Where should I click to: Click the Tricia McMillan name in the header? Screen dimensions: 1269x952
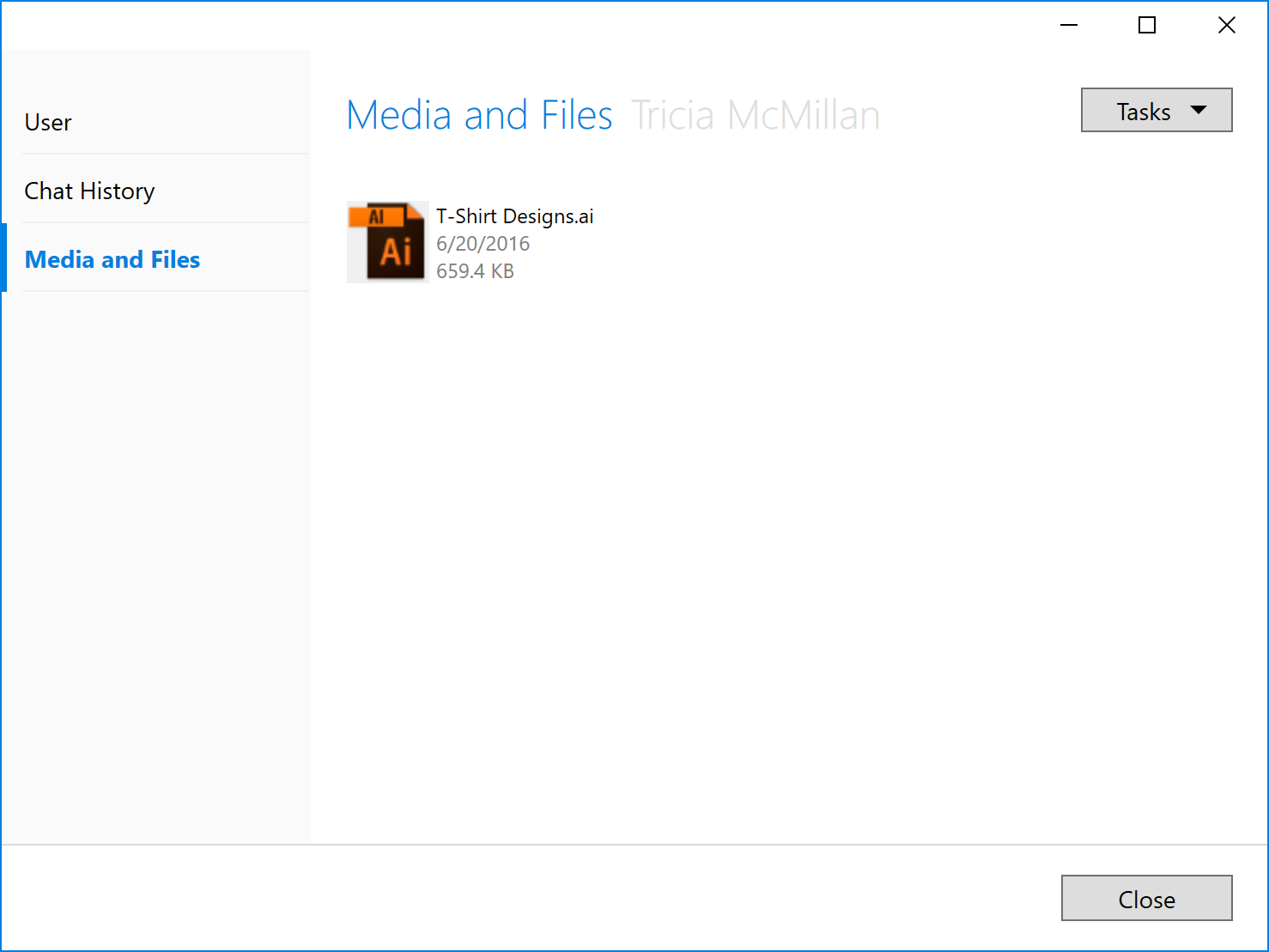point(756,115)
